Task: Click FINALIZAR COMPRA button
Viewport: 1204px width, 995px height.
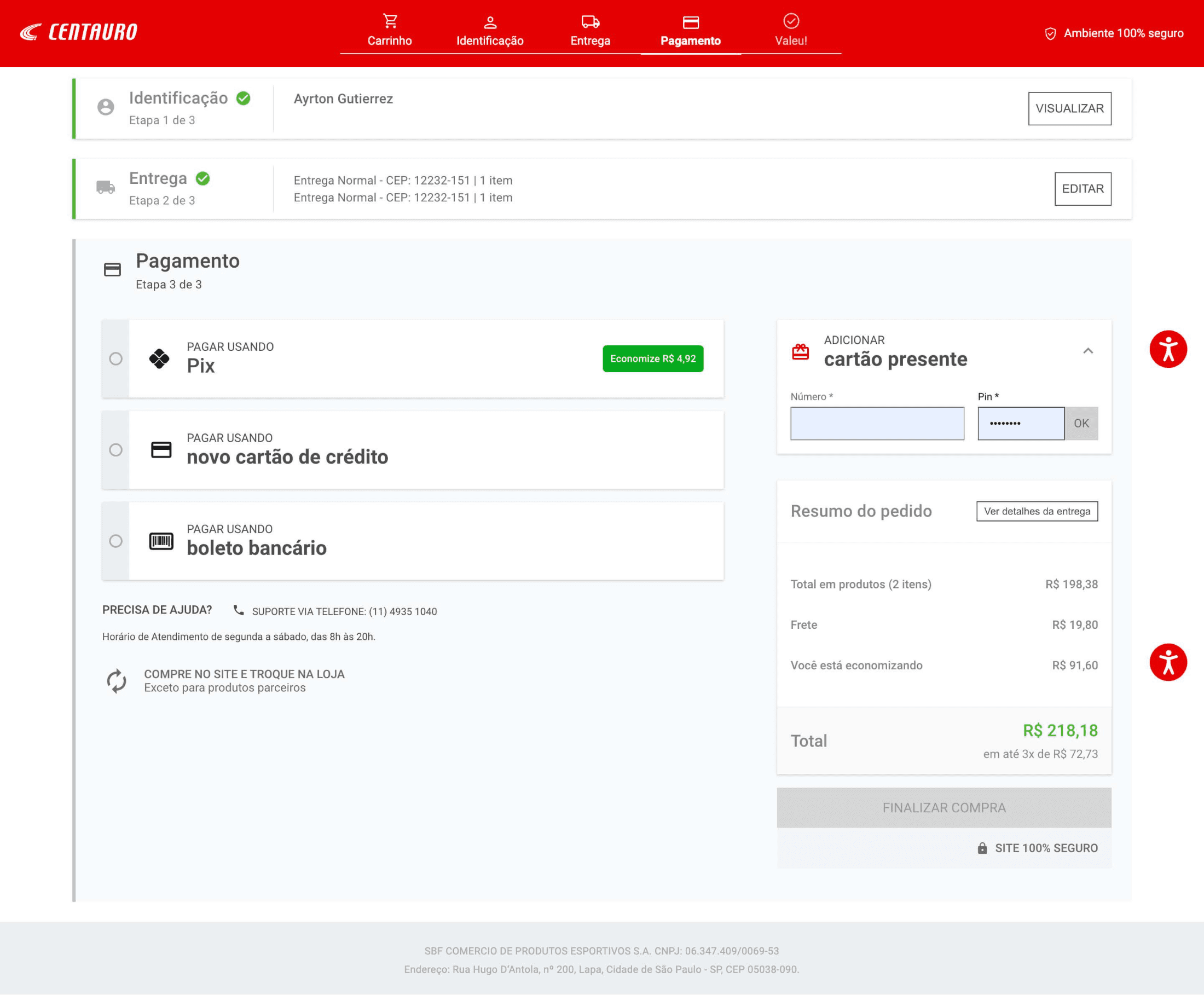Action: (x=944, y=808)
